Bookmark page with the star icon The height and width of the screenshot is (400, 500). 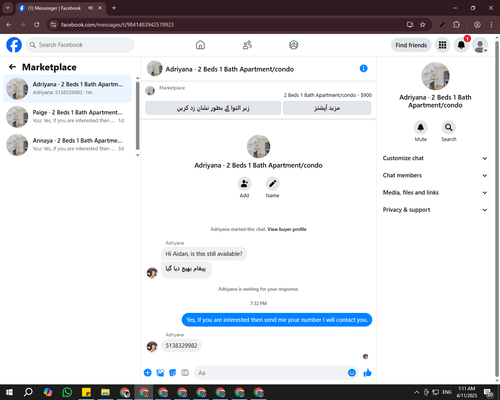(x=422, y=25)
